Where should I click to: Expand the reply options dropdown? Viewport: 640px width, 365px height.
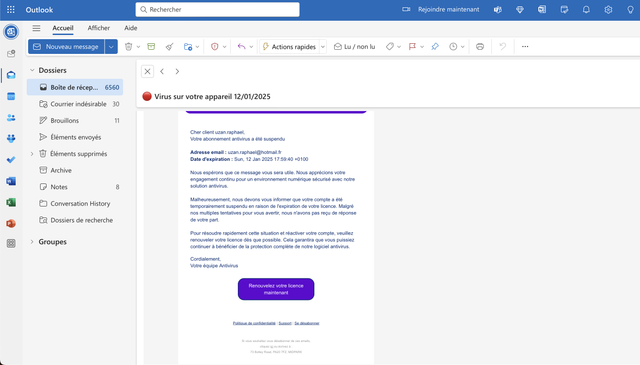251,47
